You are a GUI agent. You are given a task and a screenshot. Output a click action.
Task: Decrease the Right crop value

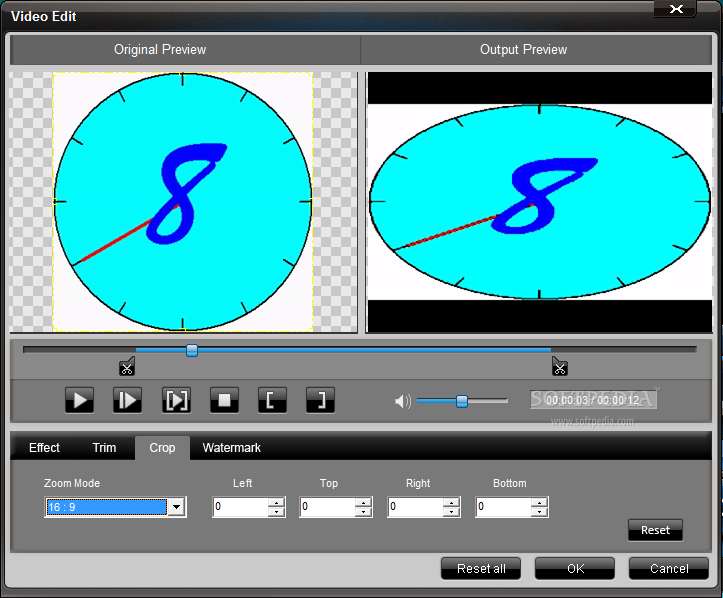451,512
